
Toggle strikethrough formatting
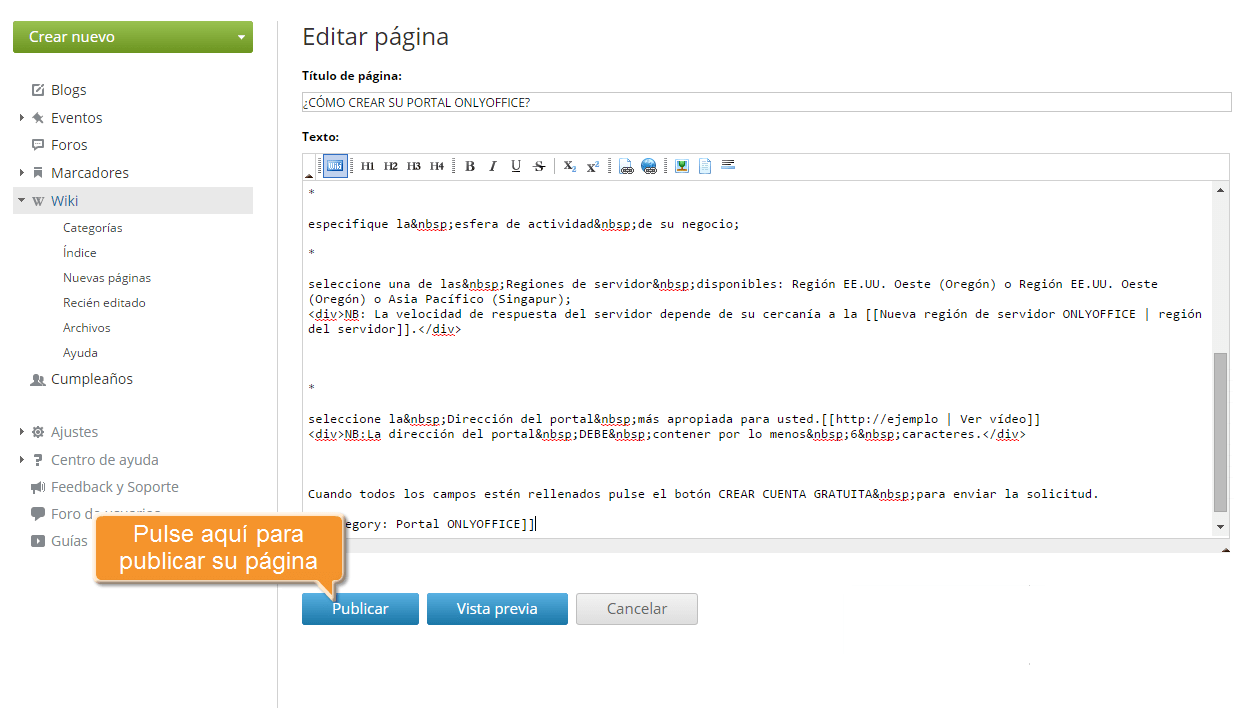coord(539,166)
